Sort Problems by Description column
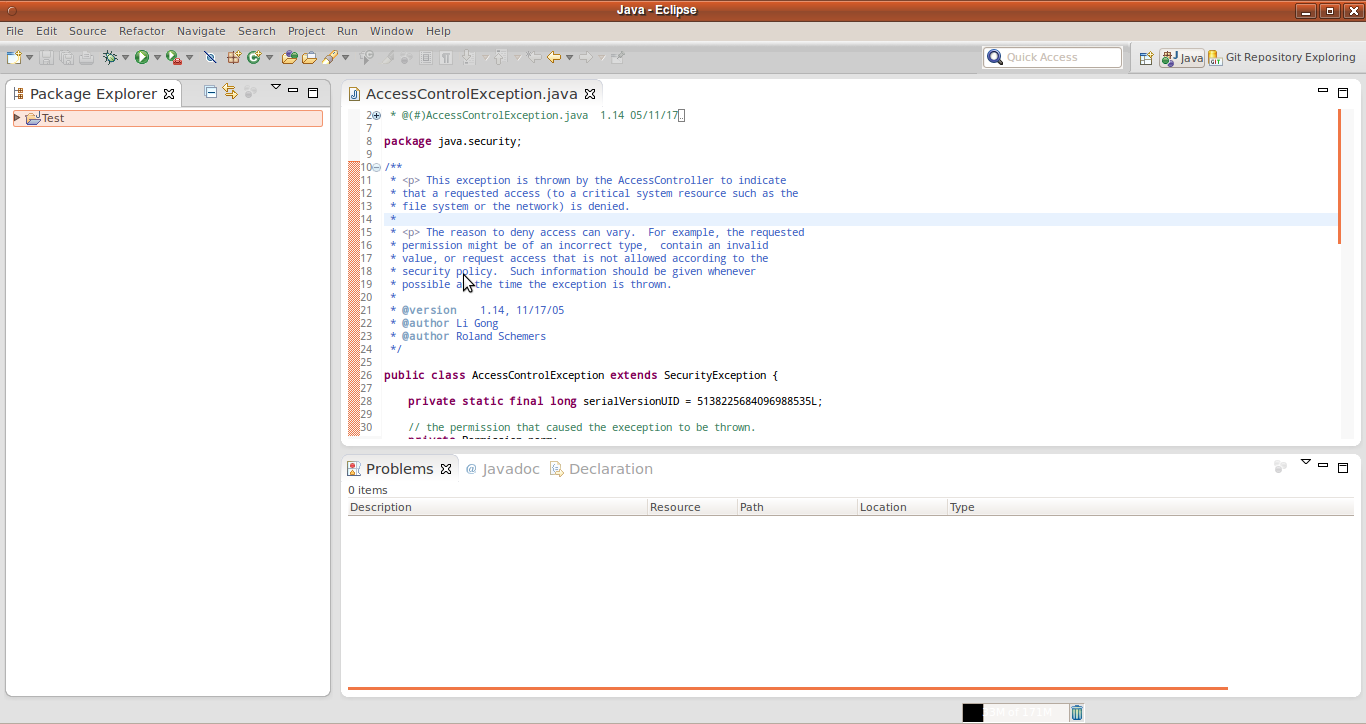The height and width of the screenshot is (724, 1366). pos(497,507)
